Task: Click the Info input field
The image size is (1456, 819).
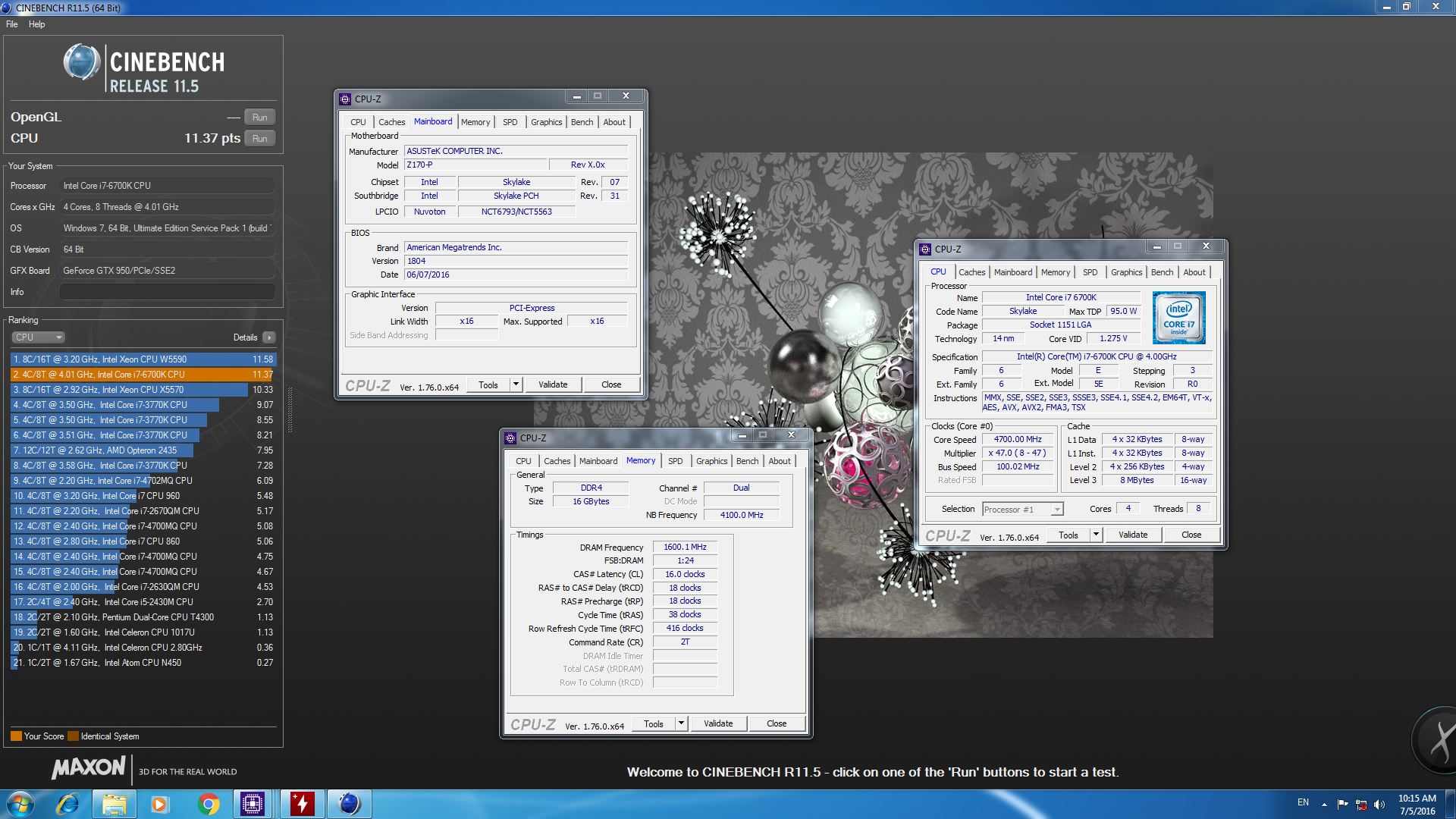Action: pyautogui.click(x=167, y=292)
